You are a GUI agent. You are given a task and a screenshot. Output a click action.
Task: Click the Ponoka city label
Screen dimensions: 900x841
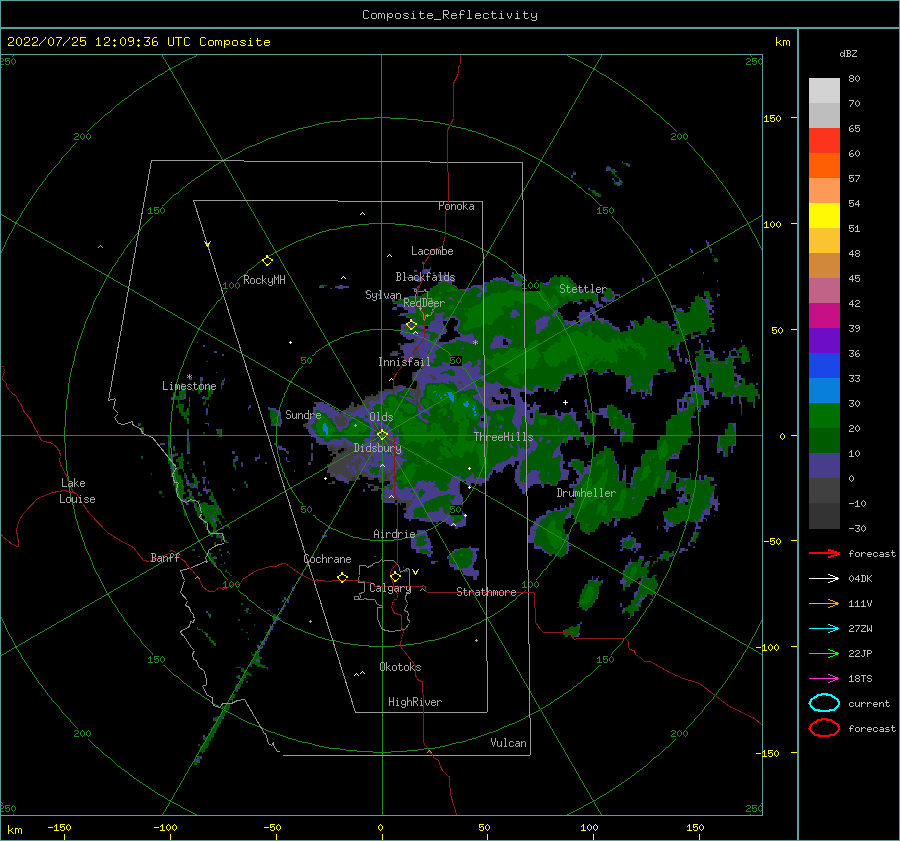point(456,206)
